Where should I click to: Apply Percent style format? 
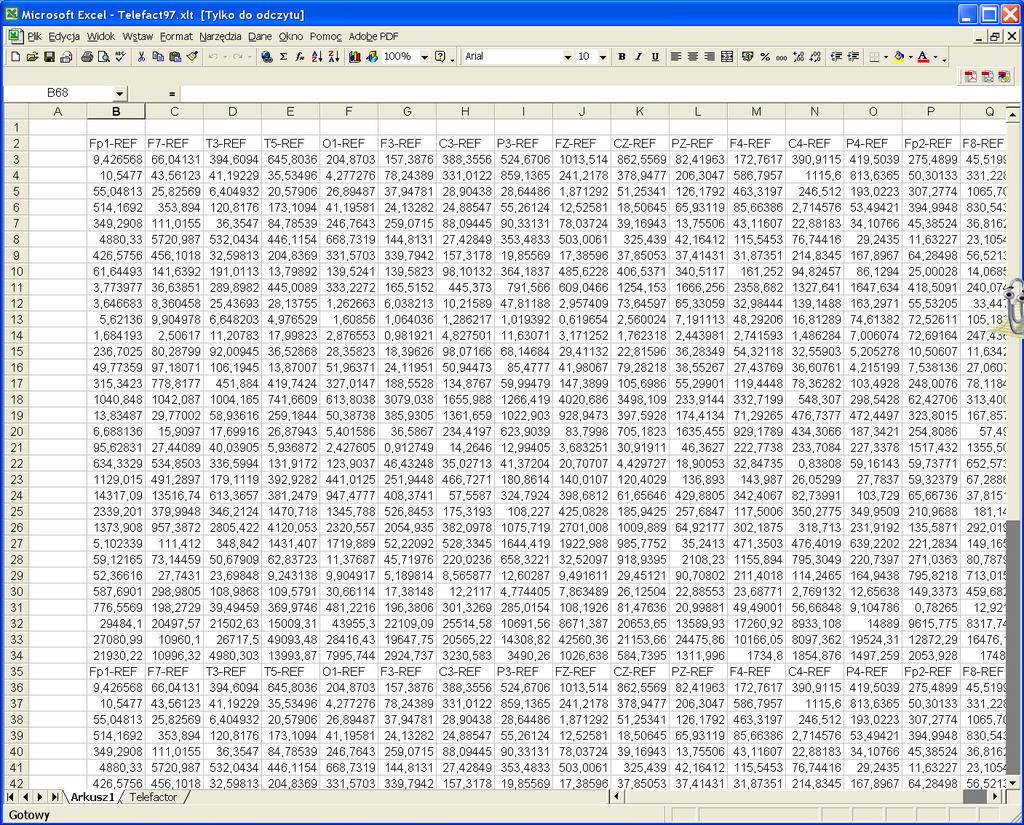pyautogui.click(x=765, y=57)
